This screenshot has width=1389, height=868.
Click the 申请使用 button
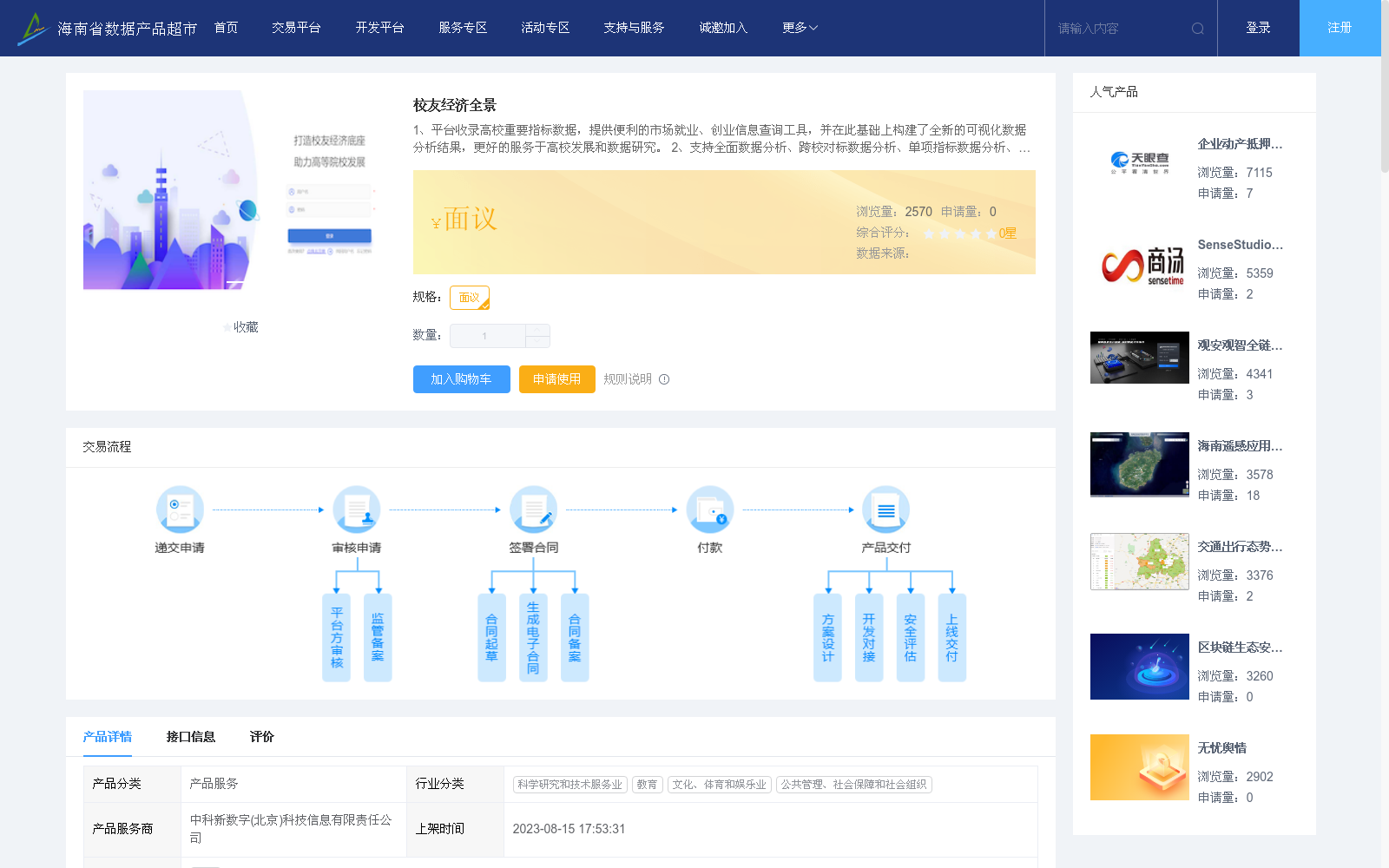pyautogui.click(x=557, y=379)
